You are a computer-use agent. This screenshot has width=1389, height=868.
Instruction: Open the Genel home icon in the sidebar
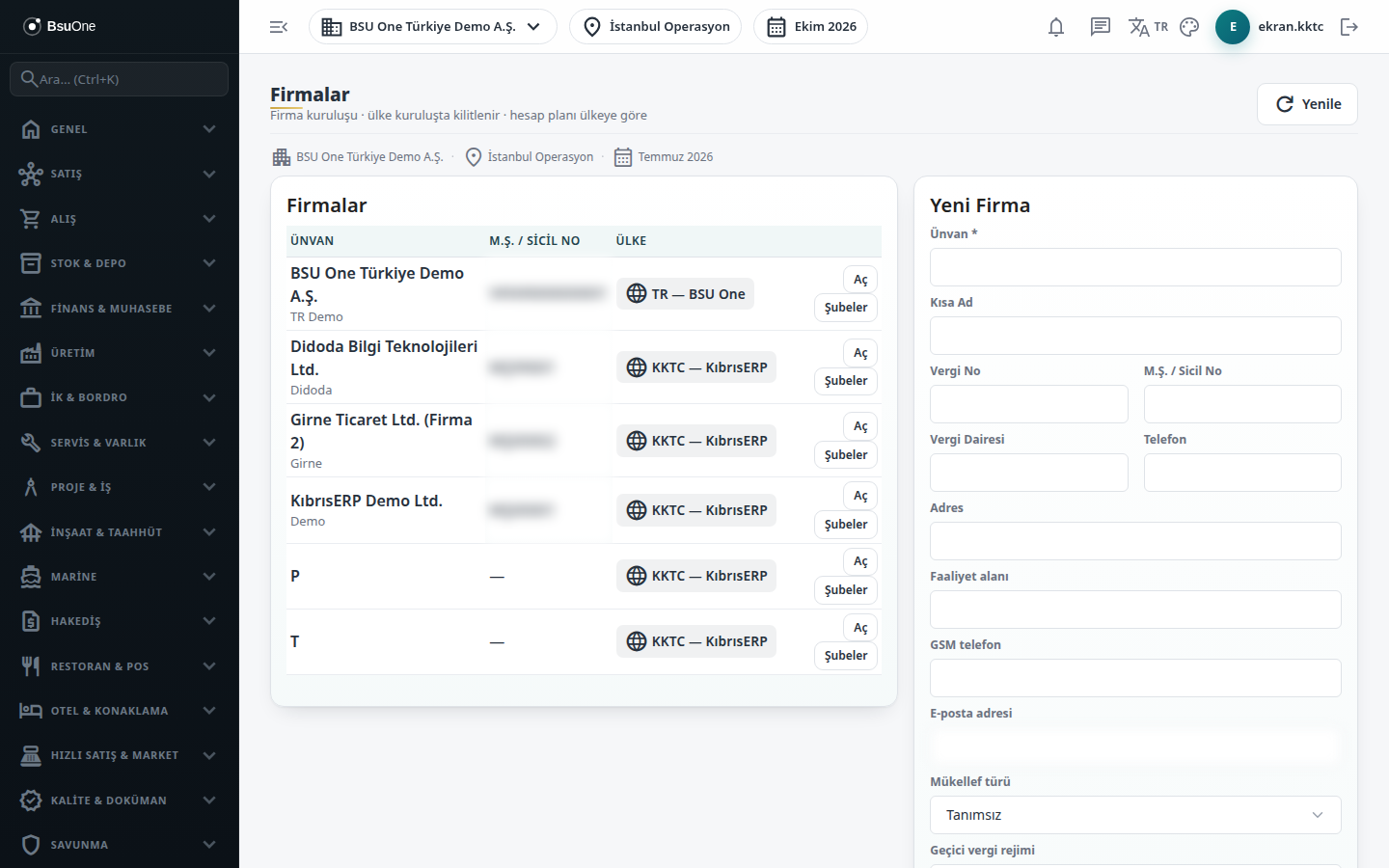click(x=31, y=129)
